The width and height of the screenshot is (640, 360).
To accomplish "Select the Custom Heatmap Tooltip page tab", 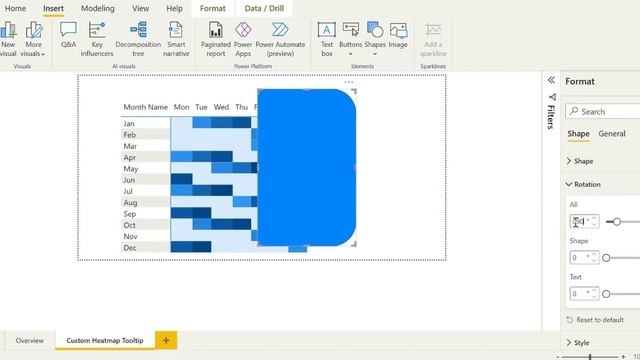I will pyautogui.click(x=105, y=340).
